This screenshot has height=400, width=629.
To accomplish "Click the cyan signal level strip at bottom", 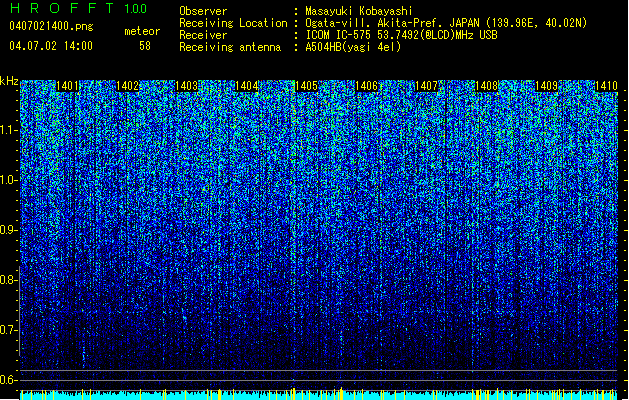I will (x=319, y=395).
